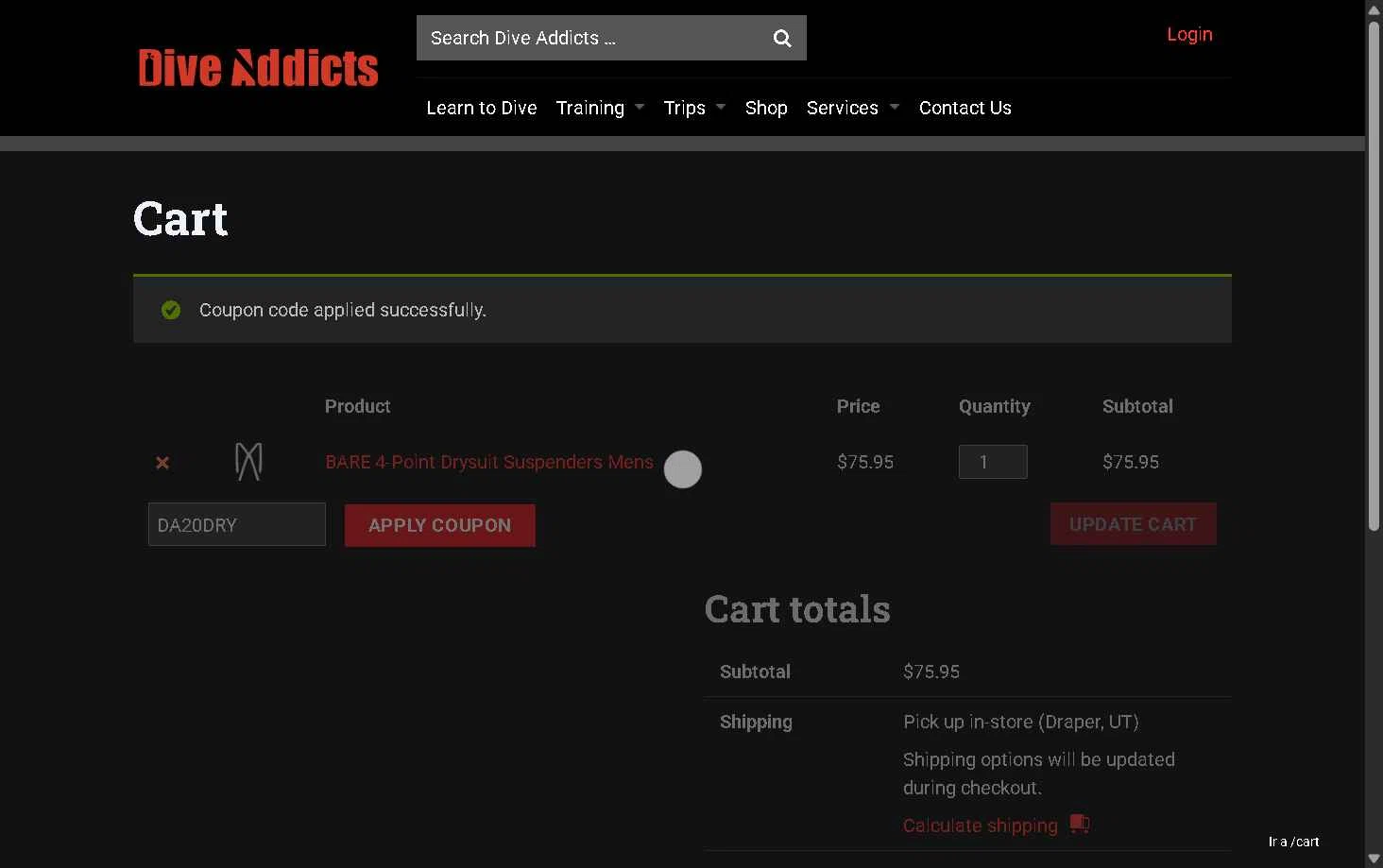Open BARE 4-Point Drysuit Suspenders Mens link
Image resolution: width=1383 pixels, height=868 pixels.
click(x=489, y=462)
